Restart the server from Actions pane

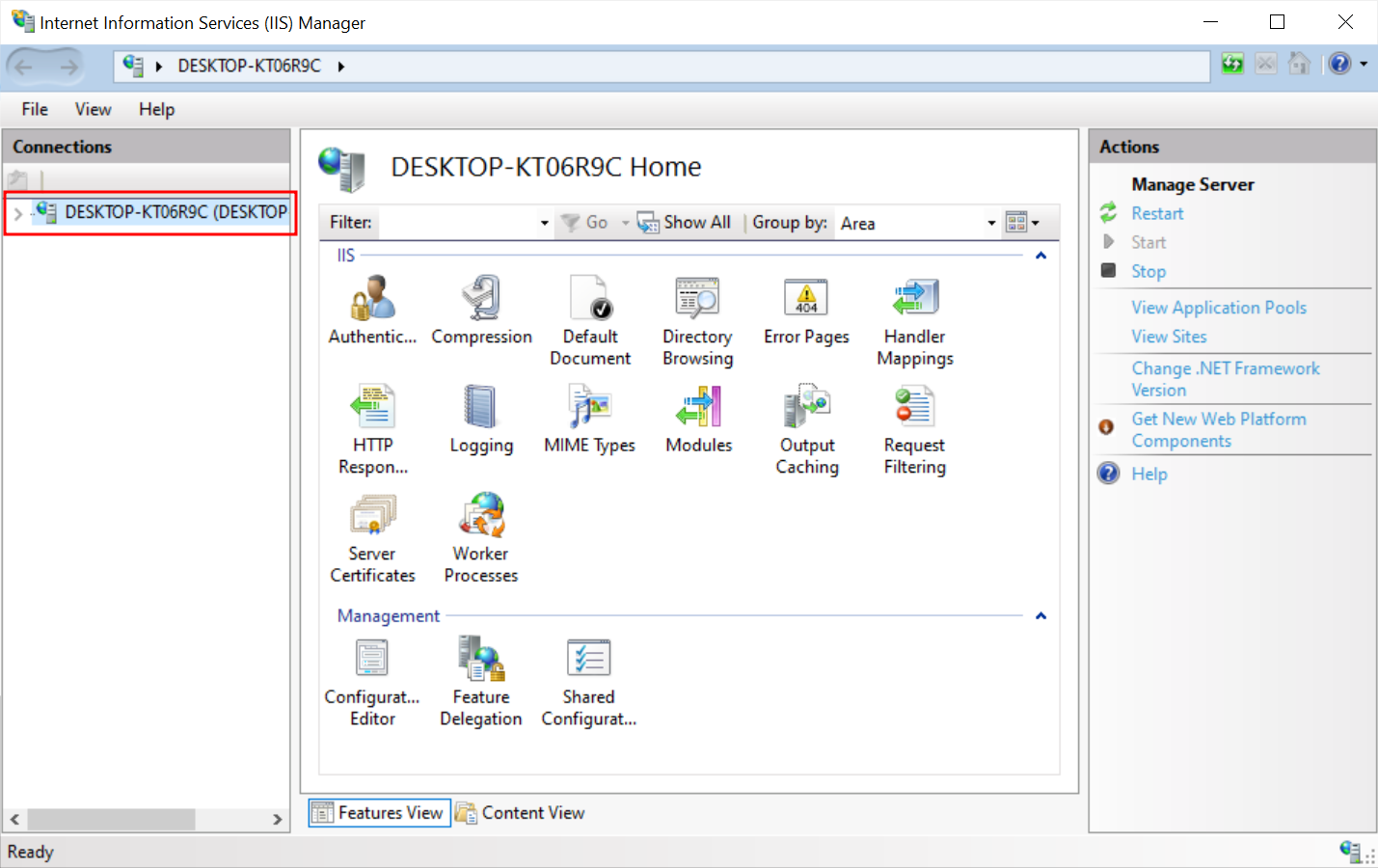click(1157, 213)
